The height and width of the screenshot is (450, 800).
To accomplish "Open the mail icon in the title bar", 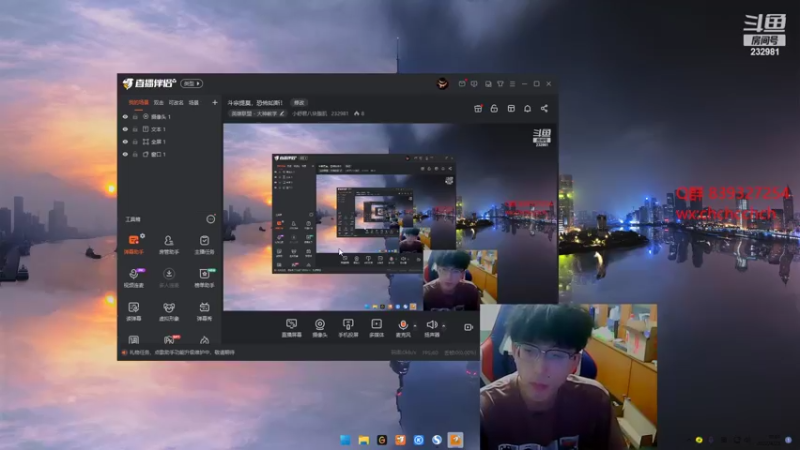I will tap(462, 84).
